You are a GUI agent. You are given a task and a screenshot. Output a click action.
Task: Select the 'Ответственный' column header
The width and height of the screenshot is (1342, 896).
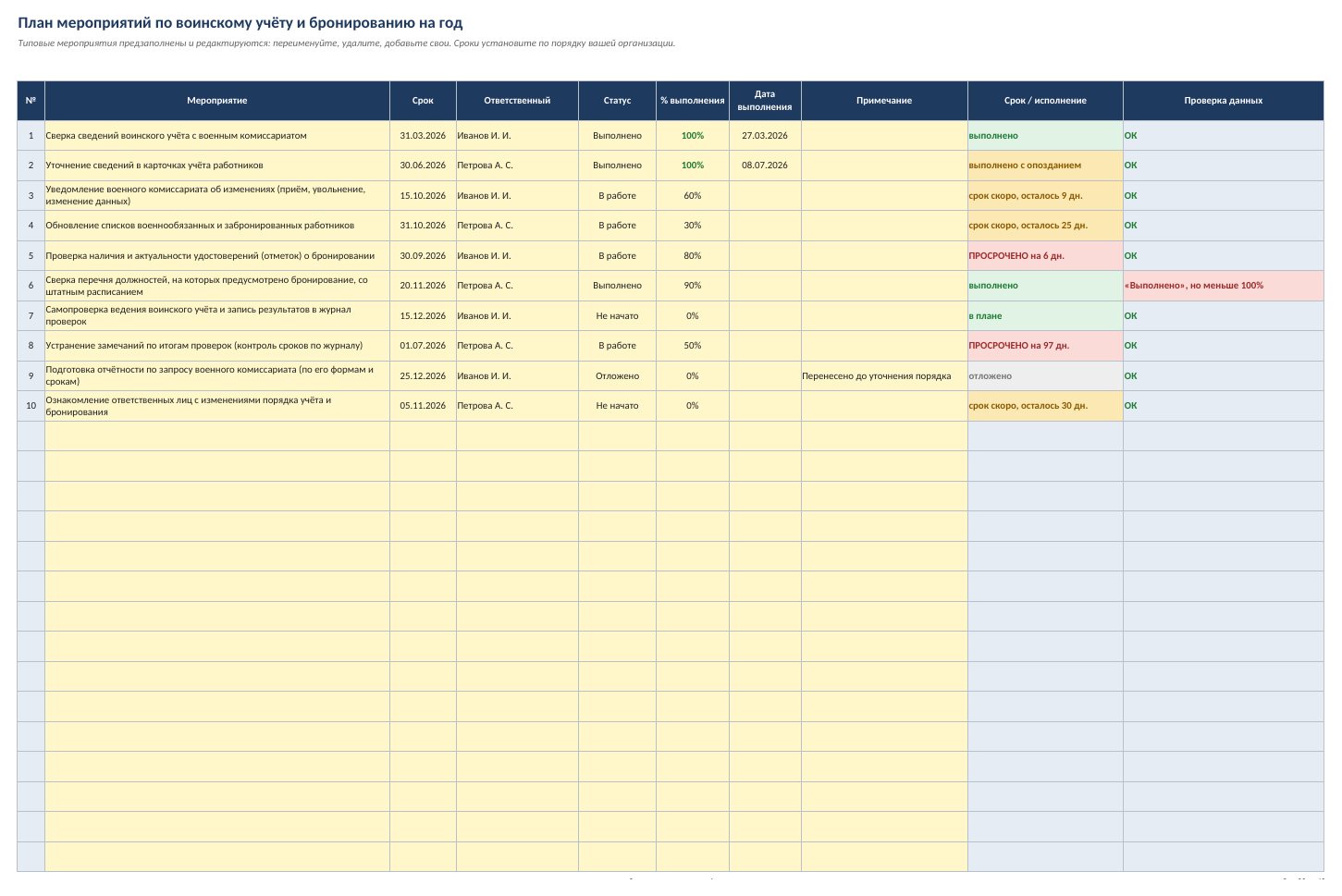click(x=517, y=101)
